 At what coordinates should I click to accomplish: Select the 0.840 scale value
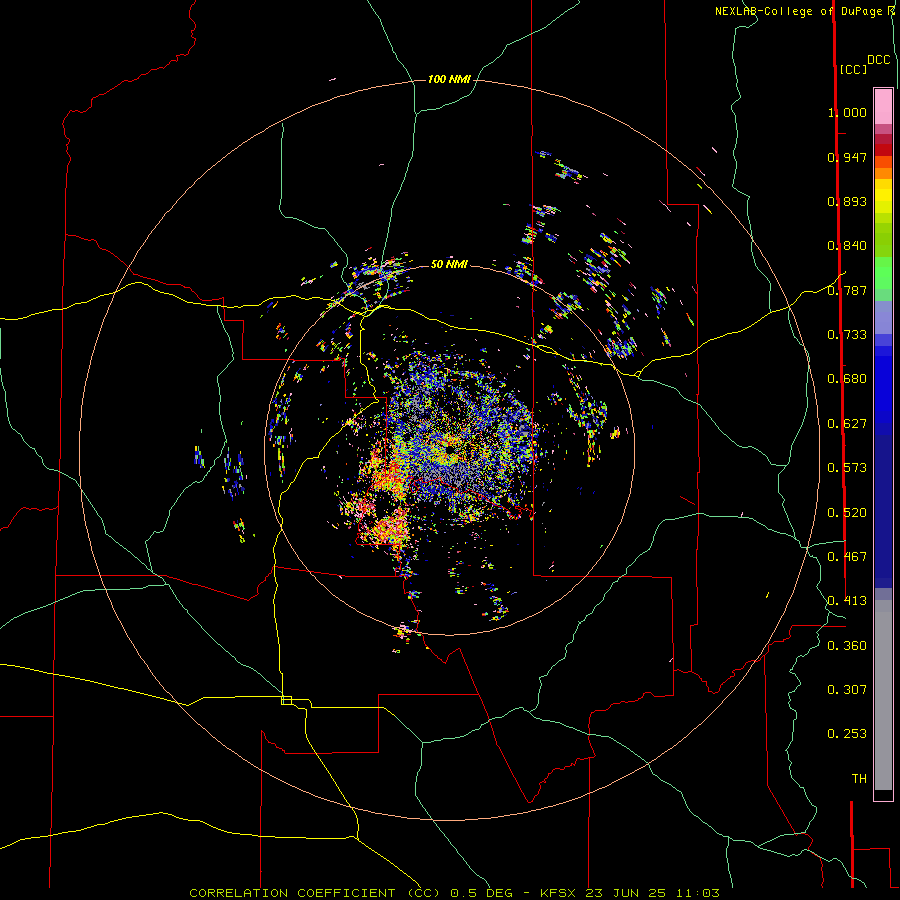coord(847,246)
